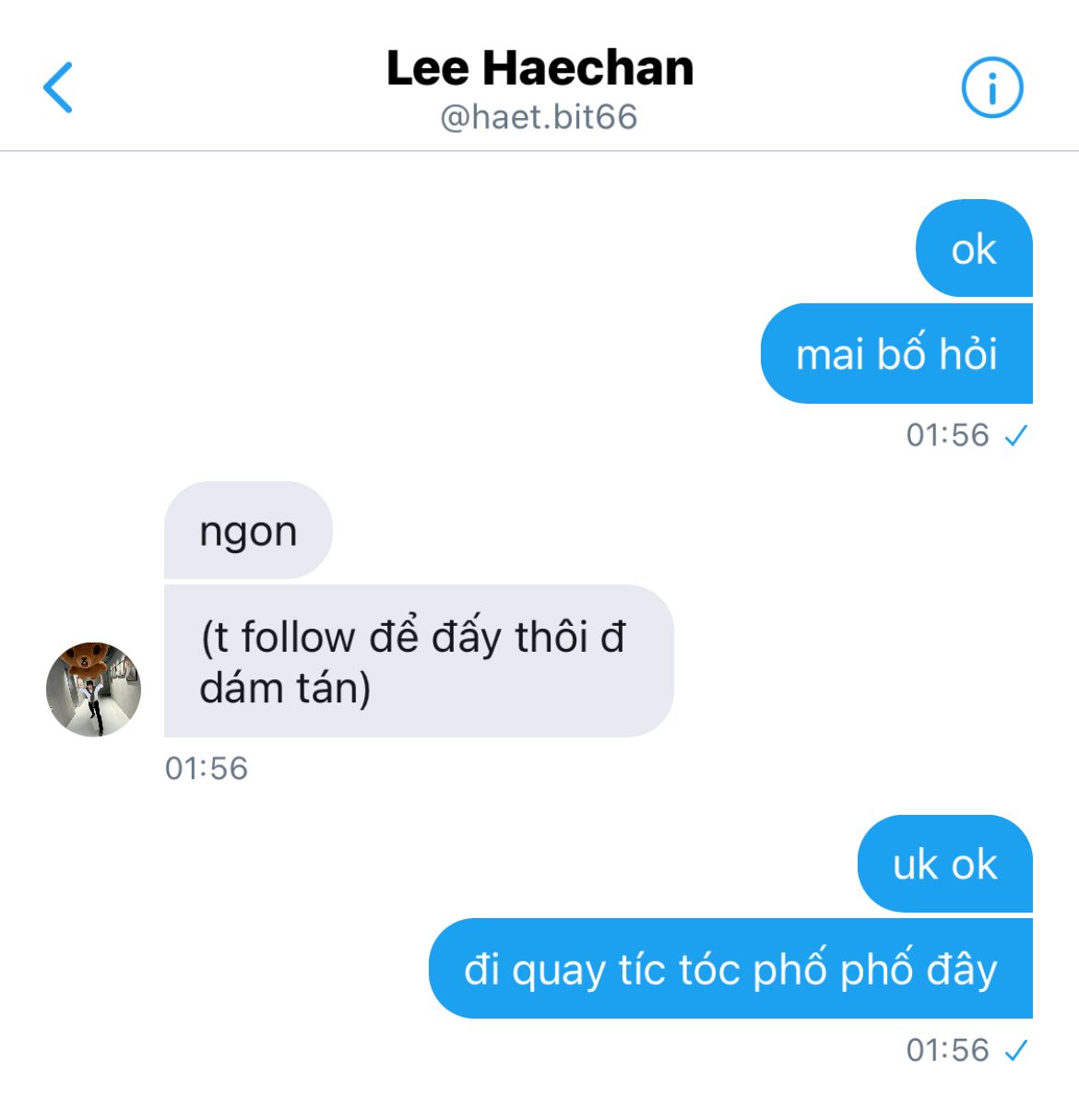Tap the 01:56 timestamp under 'mai bố hỏi'

947,435
